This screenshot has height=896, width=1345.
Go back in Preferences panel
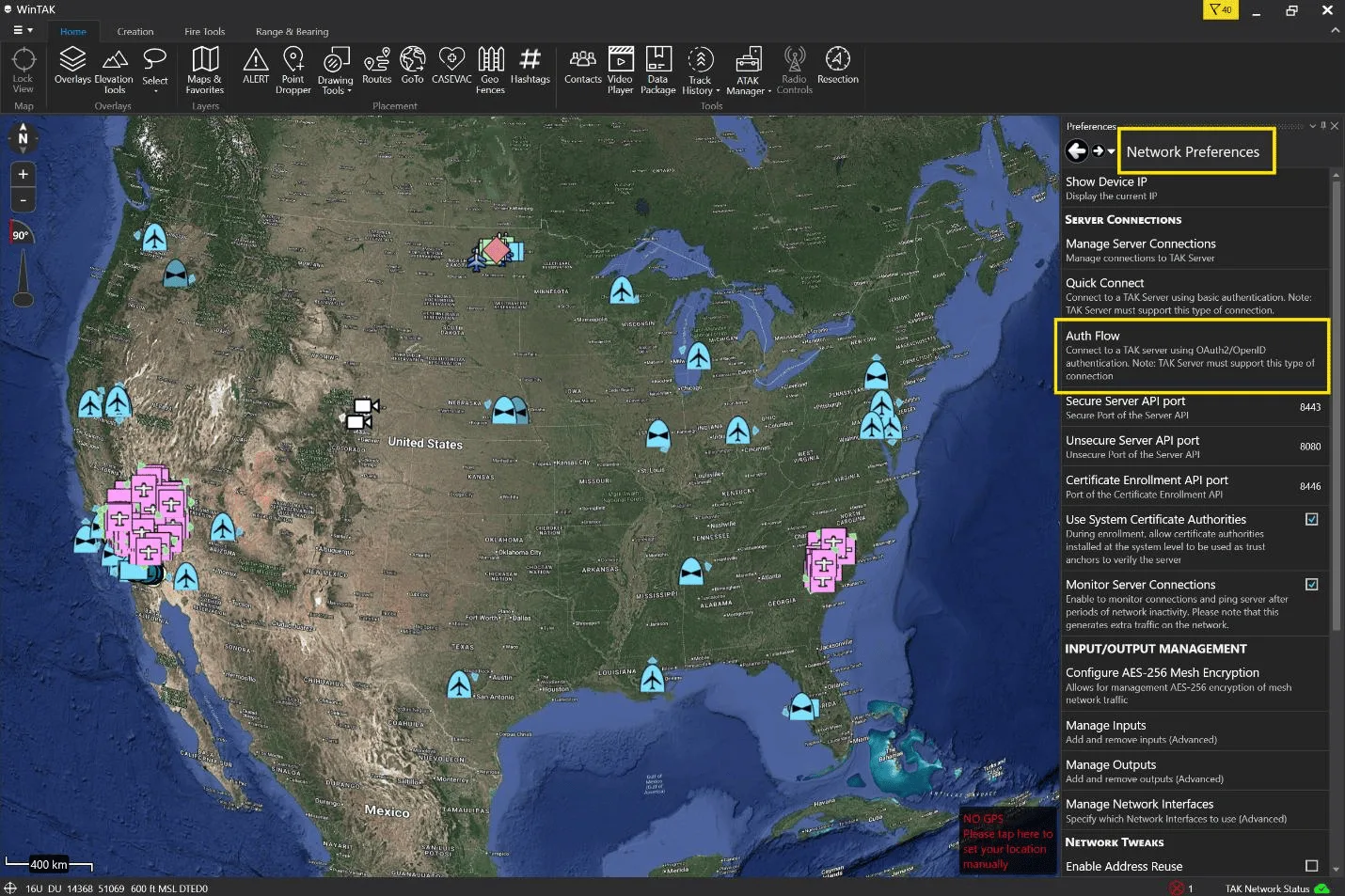[x=1077, y=150]
